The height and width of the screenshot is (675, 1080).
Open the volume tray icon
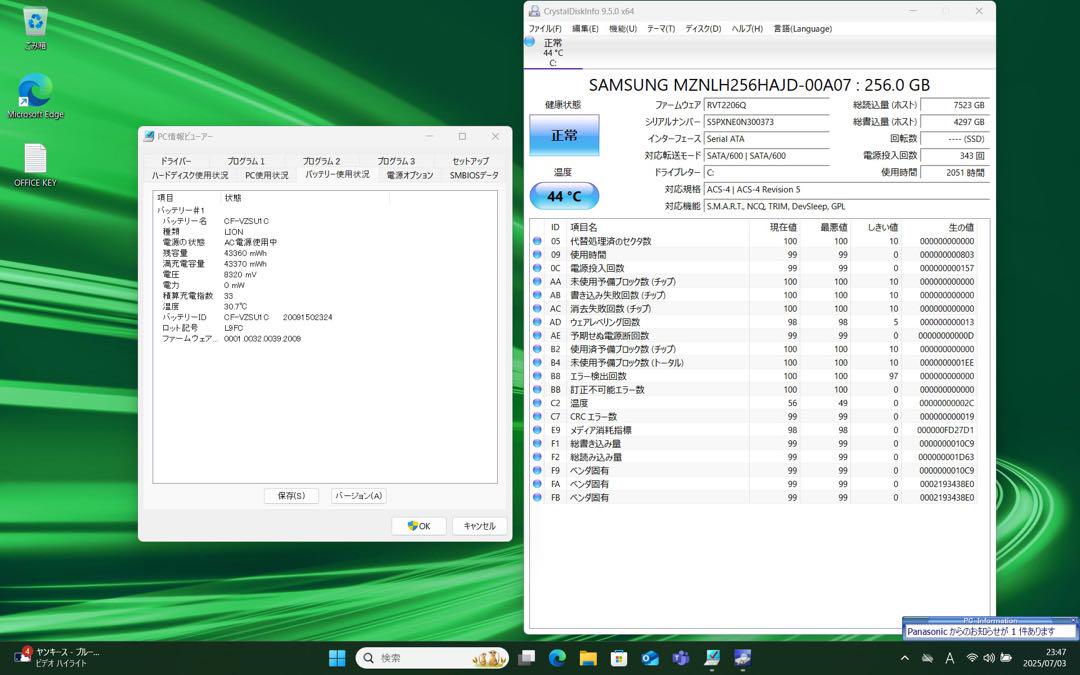coord(989,658)
